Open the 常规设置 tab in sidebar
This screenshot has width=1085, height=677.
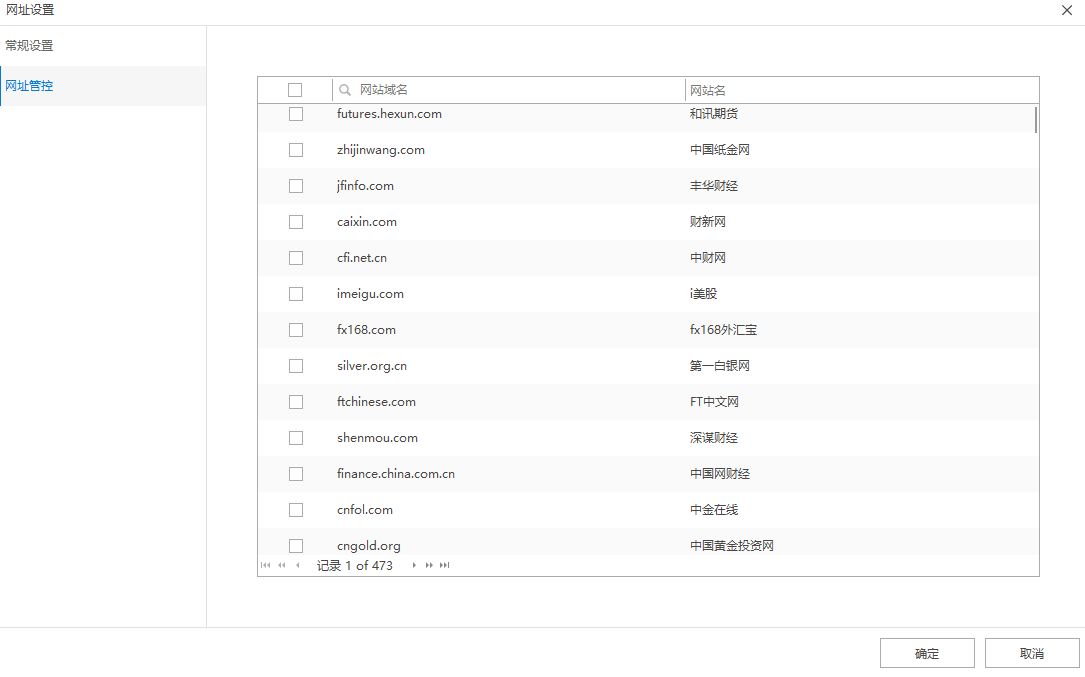103,46
